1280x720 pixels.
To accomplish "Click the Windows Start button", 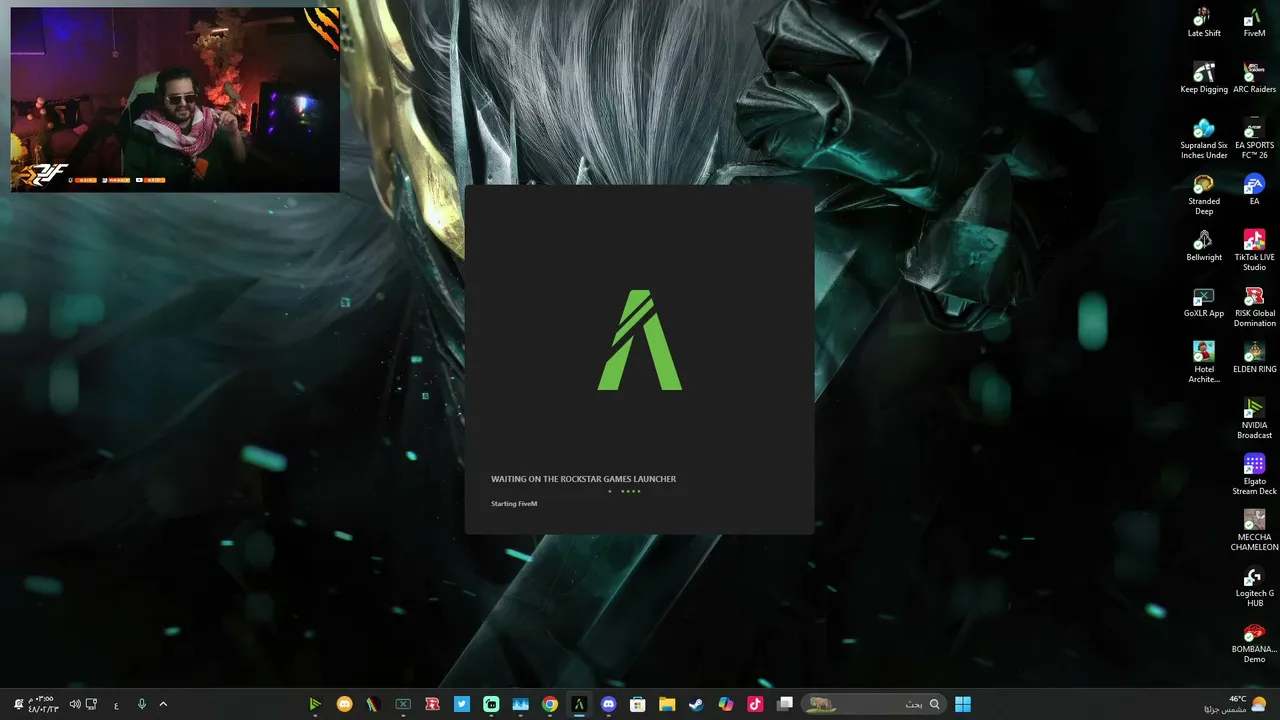I will [x=963, y=704].
